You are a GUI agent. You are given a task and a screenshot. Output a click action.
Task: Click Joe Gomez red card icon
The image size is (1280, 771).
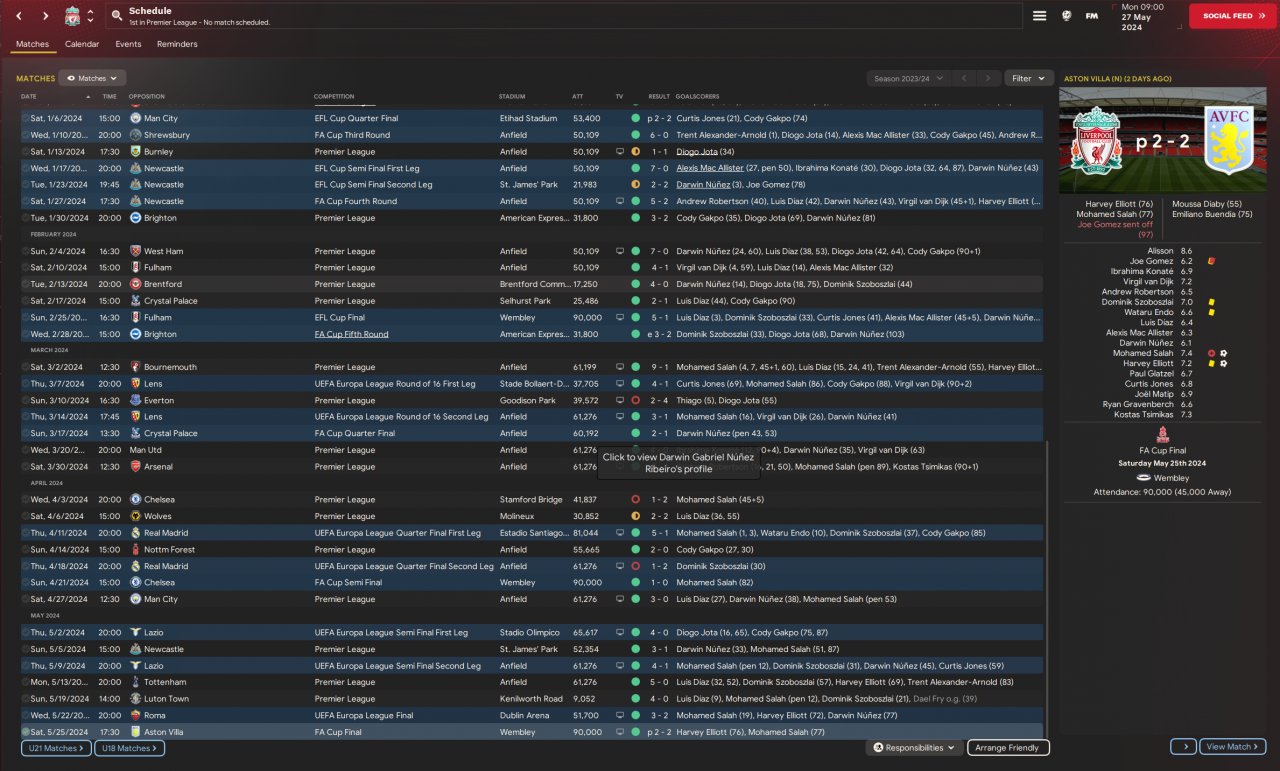tap(1211, 261)
